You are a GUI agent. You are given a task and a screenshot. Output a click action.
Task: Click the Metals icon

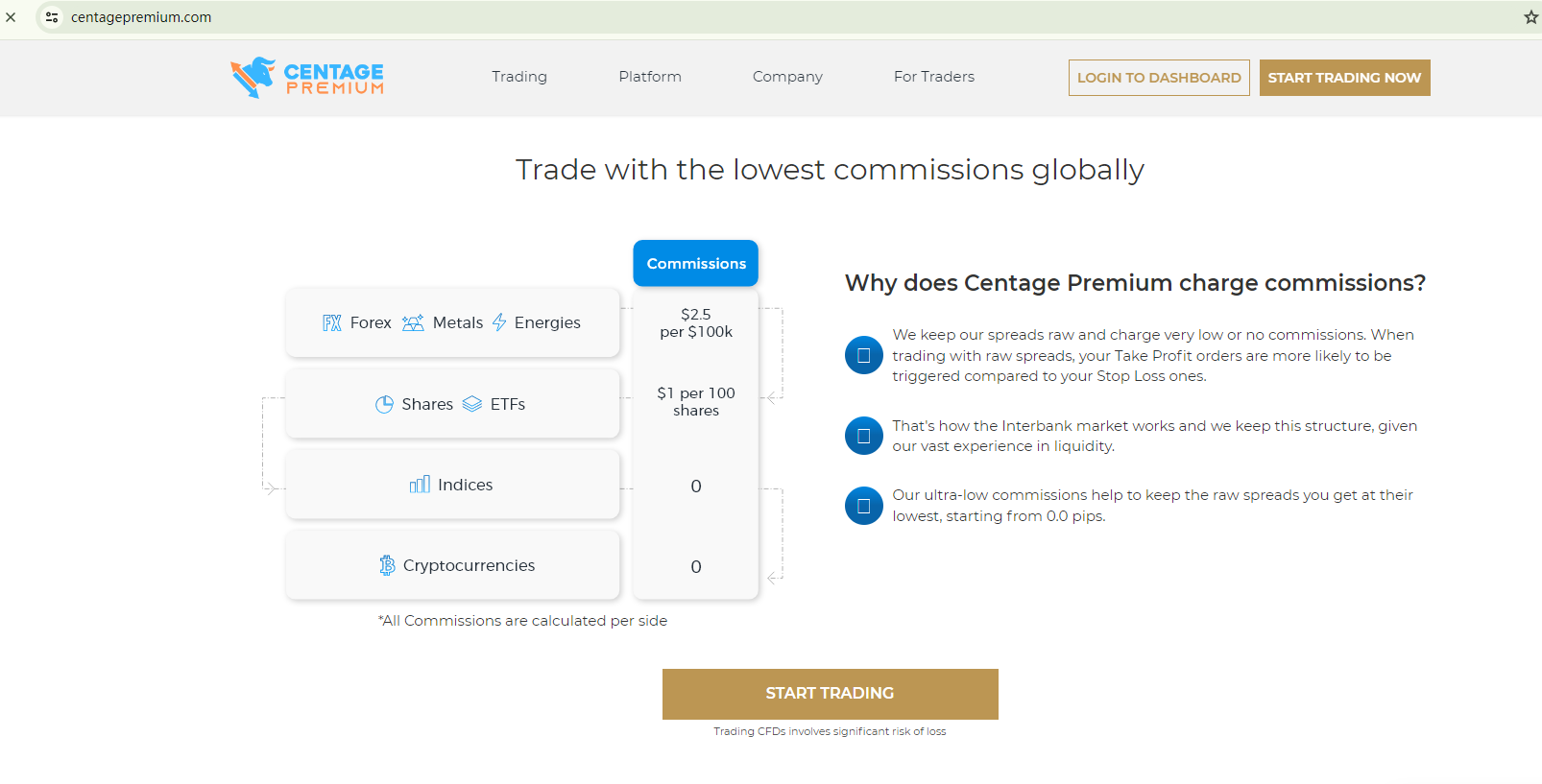pyautogui.click(x=413, y=323)
